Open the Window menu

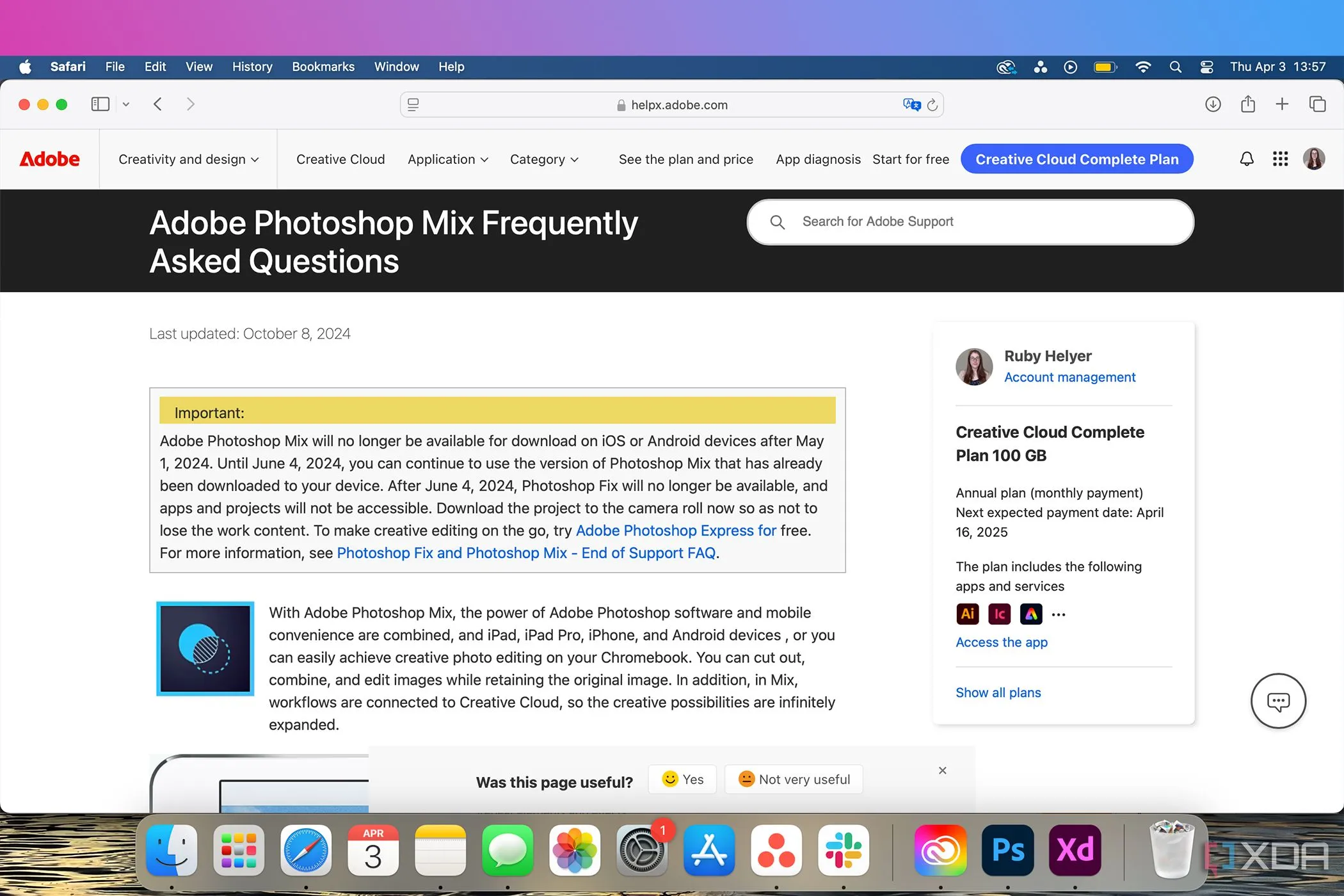click(396, 67)
